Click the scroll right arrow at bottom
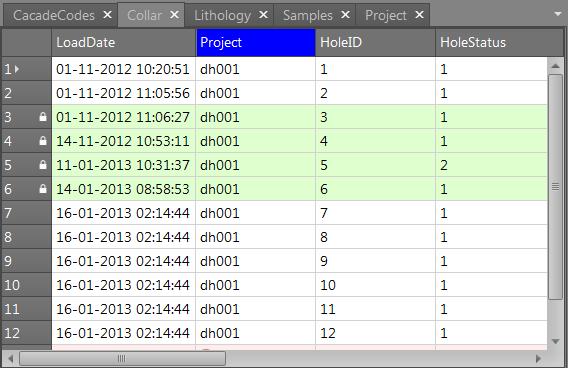The width and height of the screenshot is (568, 368). pyautogui.click(x=538, y=359)
